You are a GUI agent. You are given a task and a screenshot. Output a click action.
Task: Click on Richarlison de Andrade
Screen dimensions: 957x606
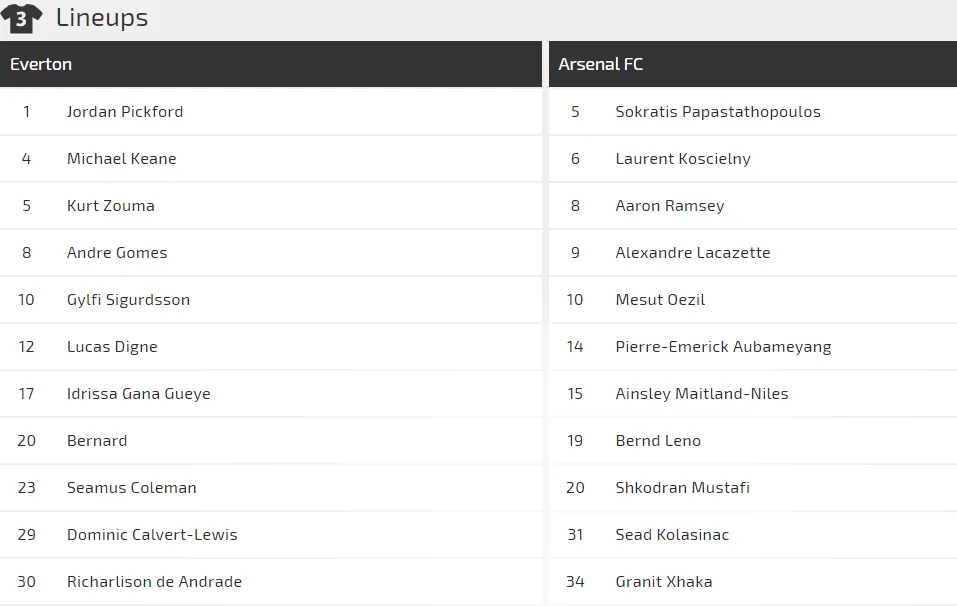154,582
